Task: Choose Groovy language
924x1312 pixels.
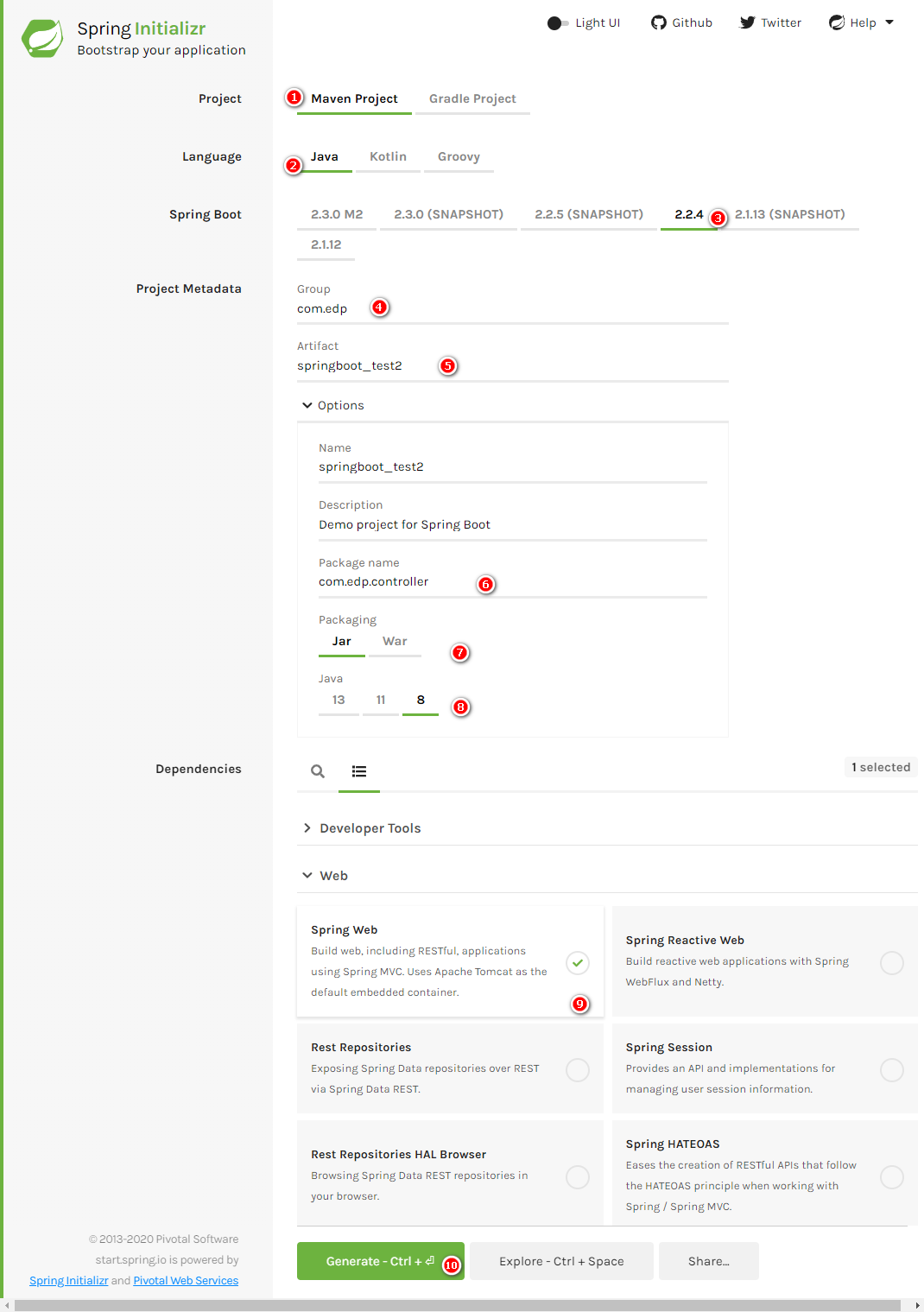Action: [x=459, y=156]
